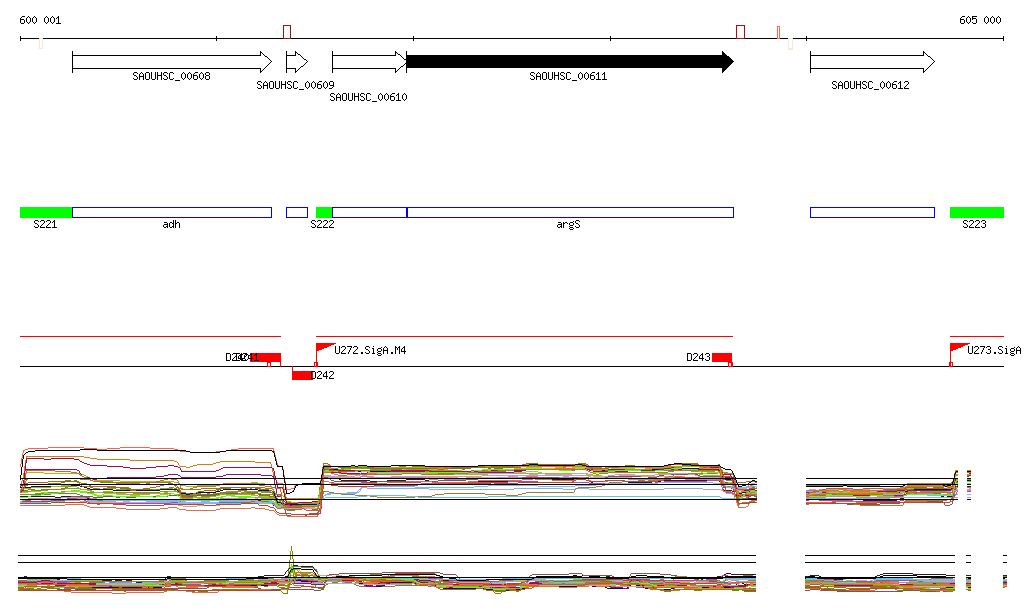
Task: Click the 600 001 start coordinate
Action: point(40,20)
